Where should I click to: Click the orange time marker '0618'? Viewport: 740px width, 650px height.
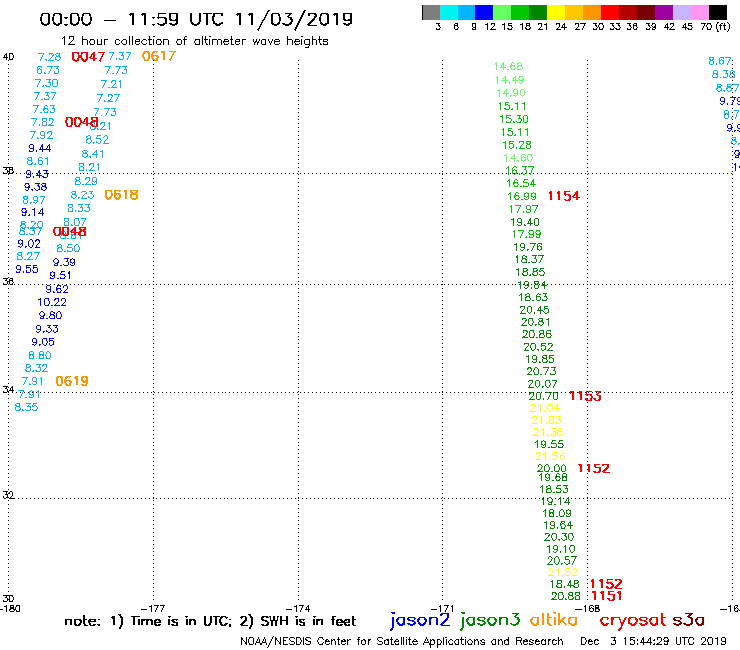pos(121,195)
